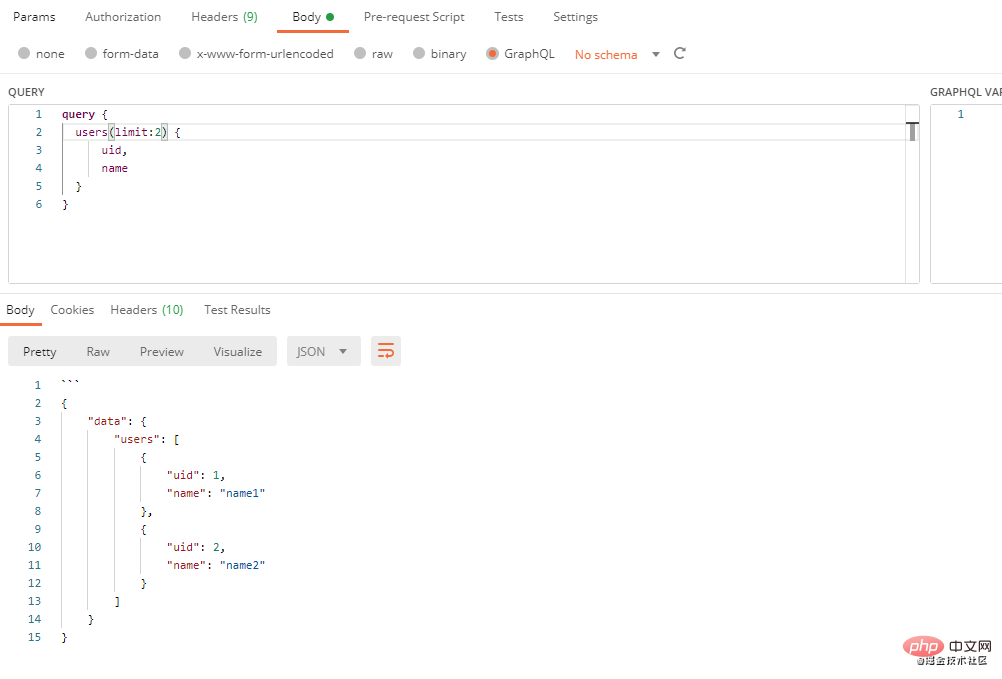The image size is (1002, 679).
Task: Click the "uid": 2 response line
Action: 196,547
